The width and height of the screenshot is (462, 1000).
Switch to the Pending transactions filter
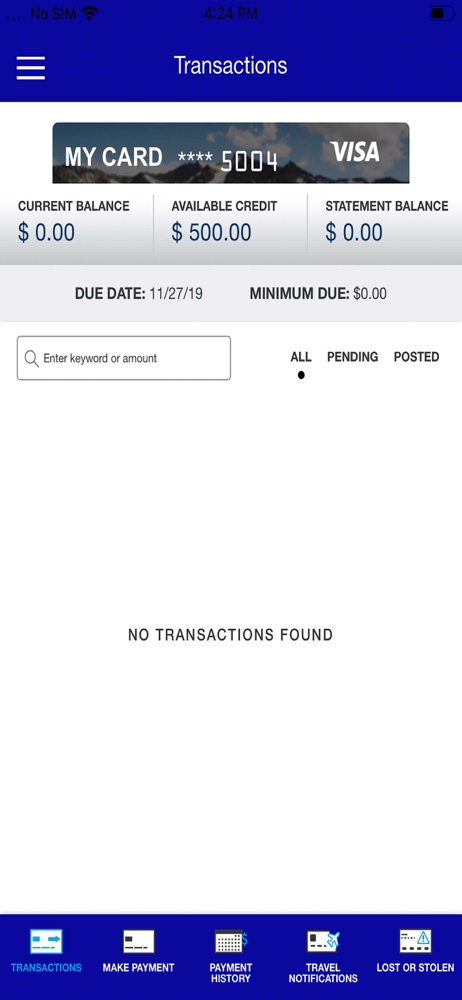click(x=352, y=357)
